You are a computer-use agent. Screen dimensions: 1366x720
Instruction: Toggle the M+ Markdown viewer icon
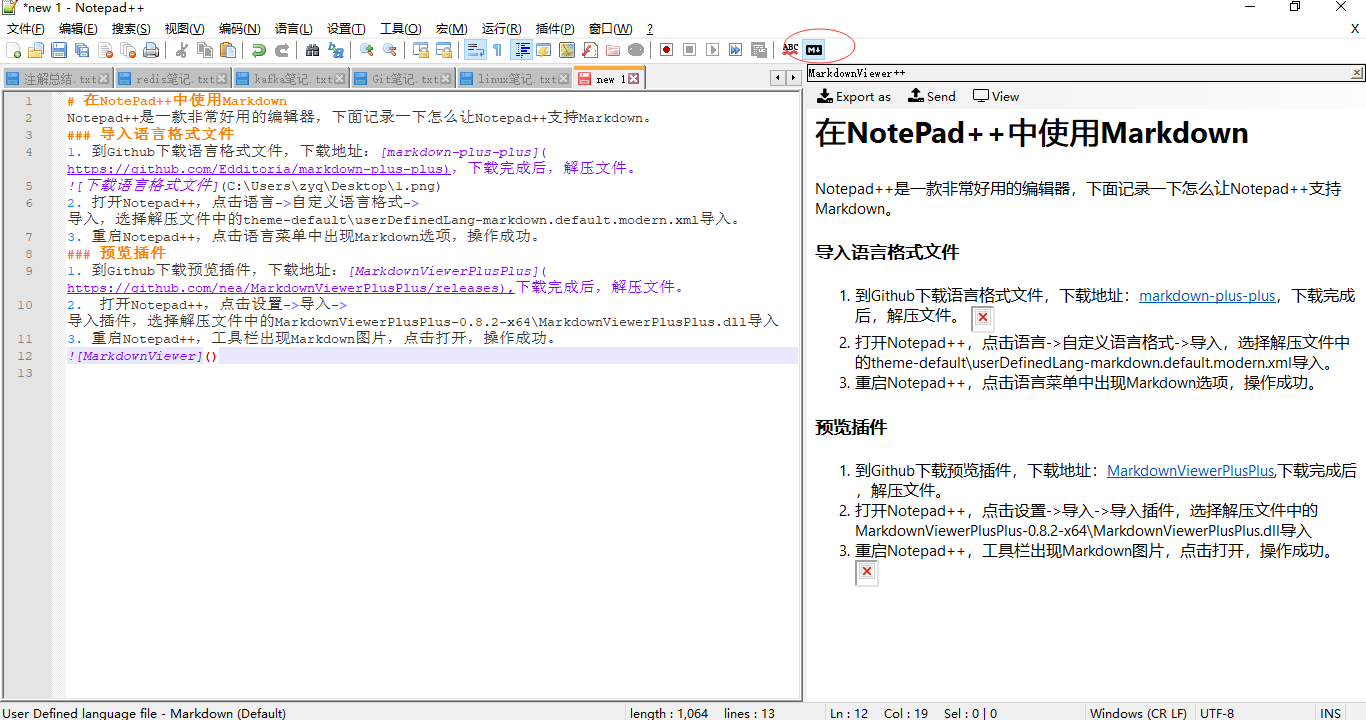pos(813,49)
